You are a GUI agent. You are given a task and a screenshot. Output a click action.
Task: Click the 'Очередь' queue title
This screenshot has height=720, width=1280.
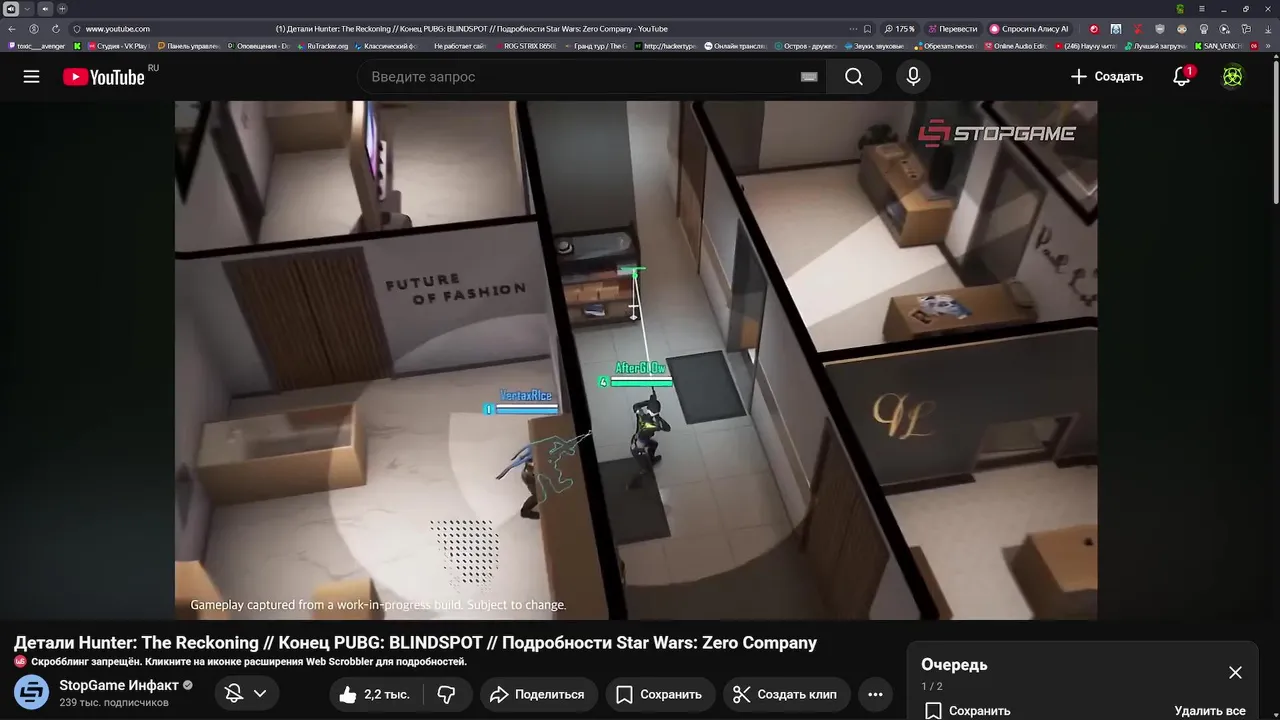click(x=954, y=665)
